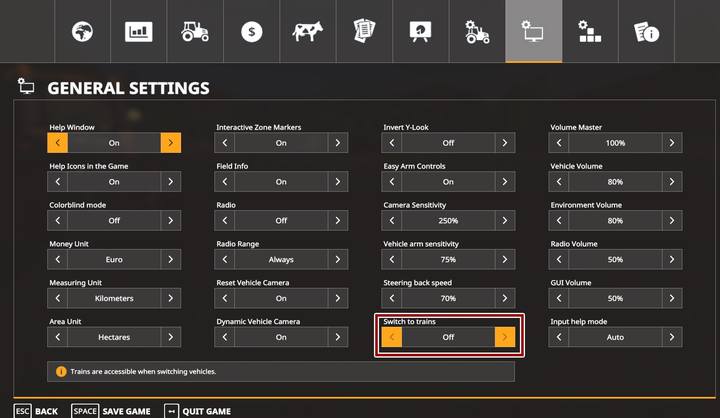Open the dollar coin finances icon

tap(251, 31)
